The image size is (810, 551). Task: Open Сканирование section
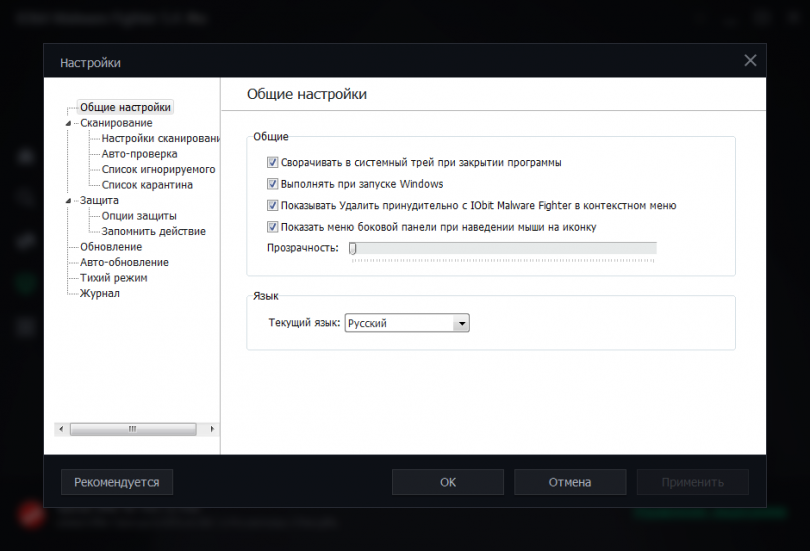coord(116,123)
